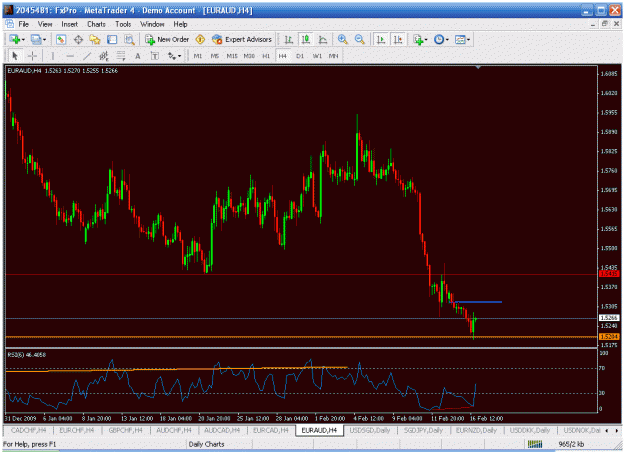Switch to D1 timeframe

coord(300,56)
